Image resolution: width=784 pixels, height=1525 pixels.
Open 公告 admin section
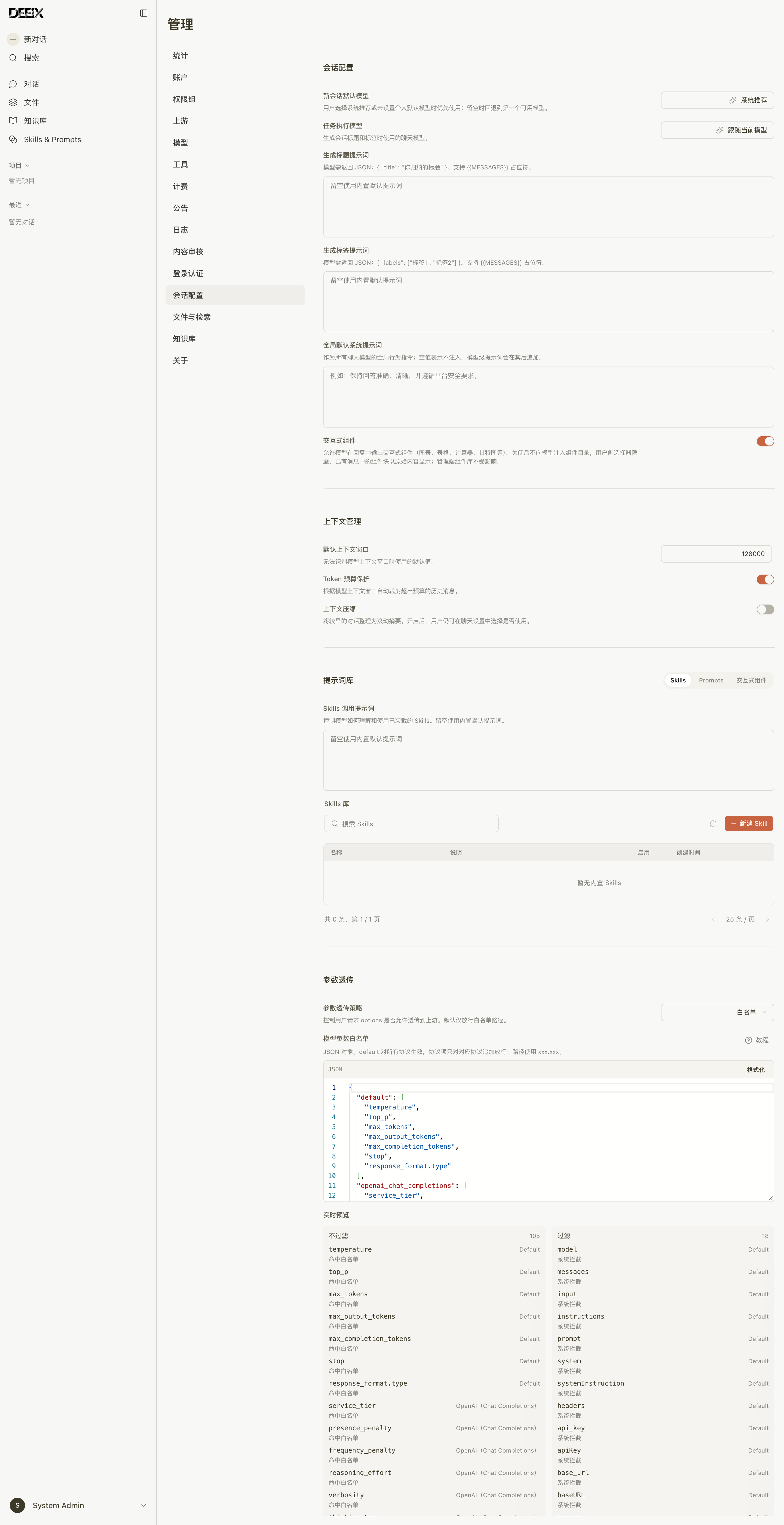tap(235, 208)
